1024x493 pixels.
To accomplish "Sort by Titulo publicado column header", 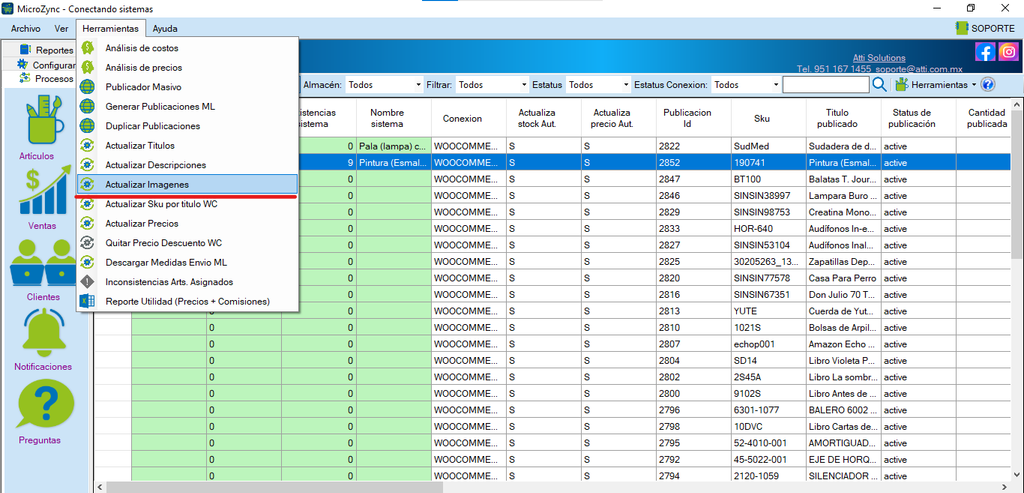I will (844, 118).
